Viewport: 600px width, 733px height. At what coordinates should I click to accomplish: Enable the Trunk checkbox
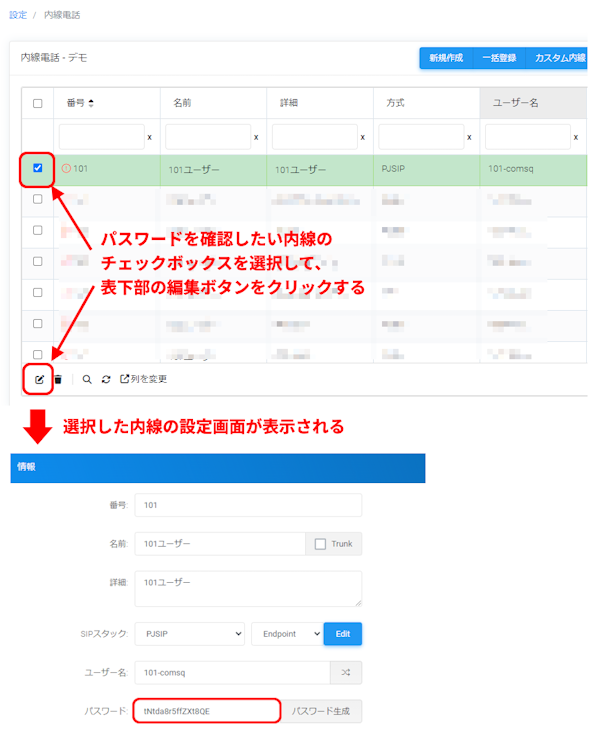pos(320,544)
